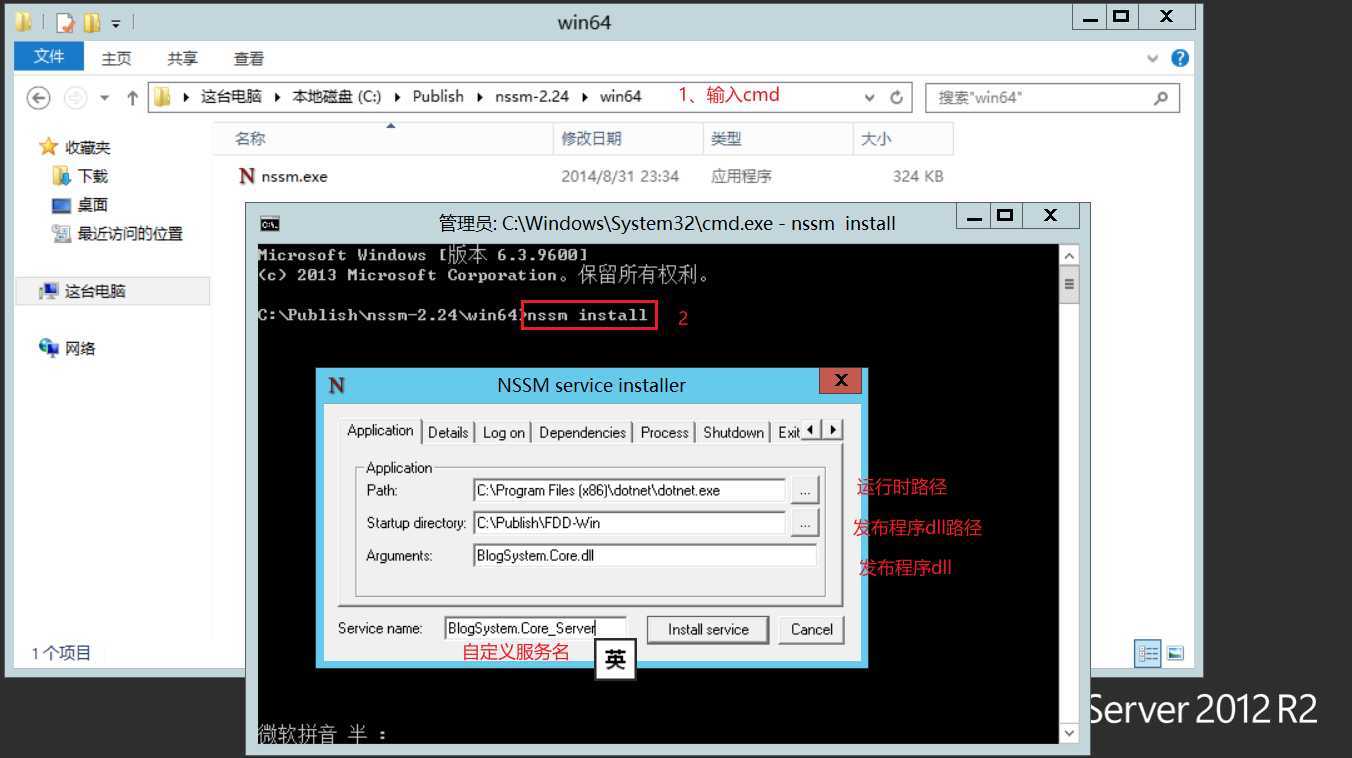Image resolution: width=1352 pixels, height=758 pixels.
Task: Click the cmd scrollbar thumb
Action: tap(1069, 284)
